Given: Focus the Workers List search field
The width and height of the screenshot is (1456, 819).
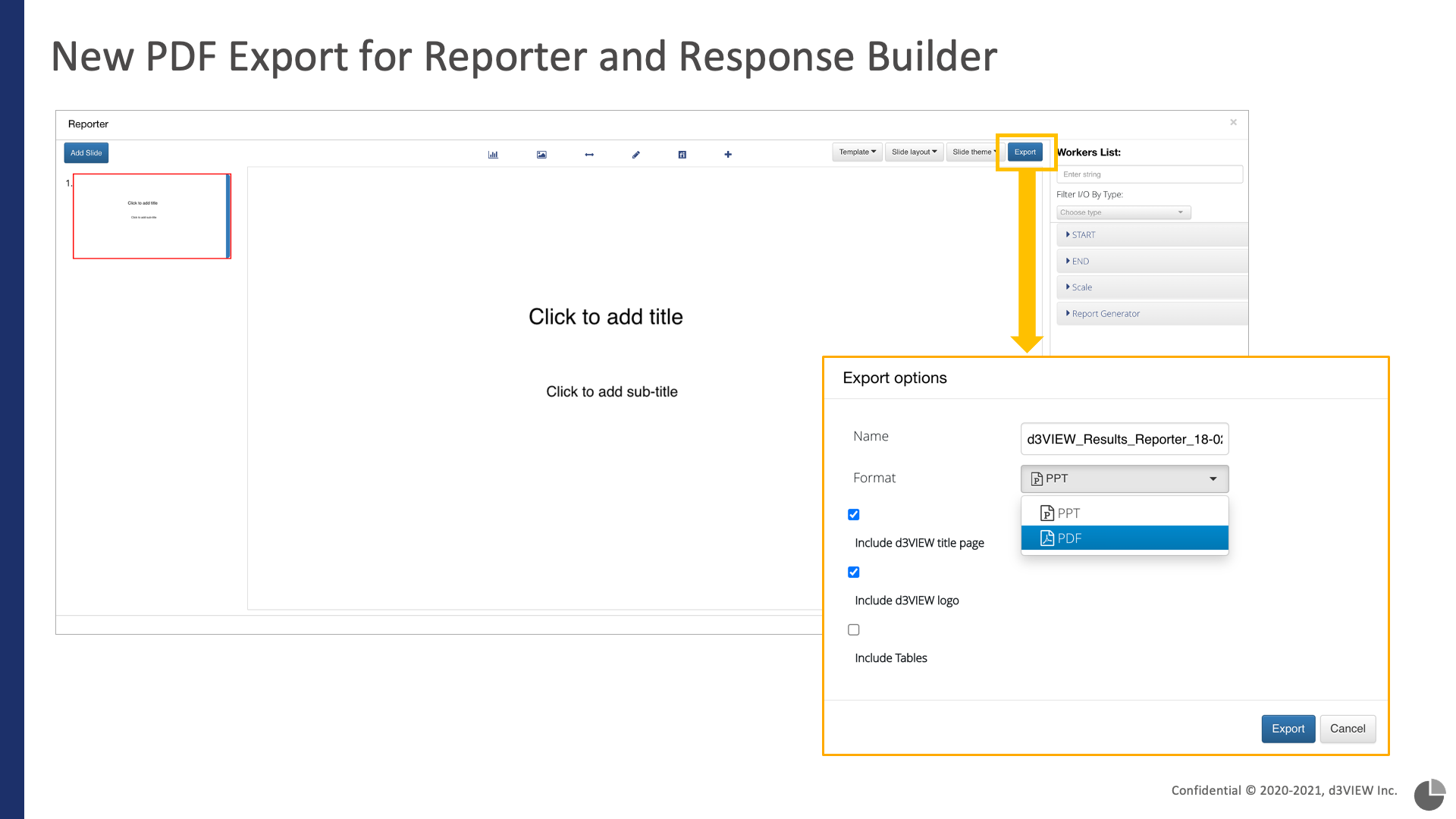Looking at the screenshot, I should click(1150, 174).
